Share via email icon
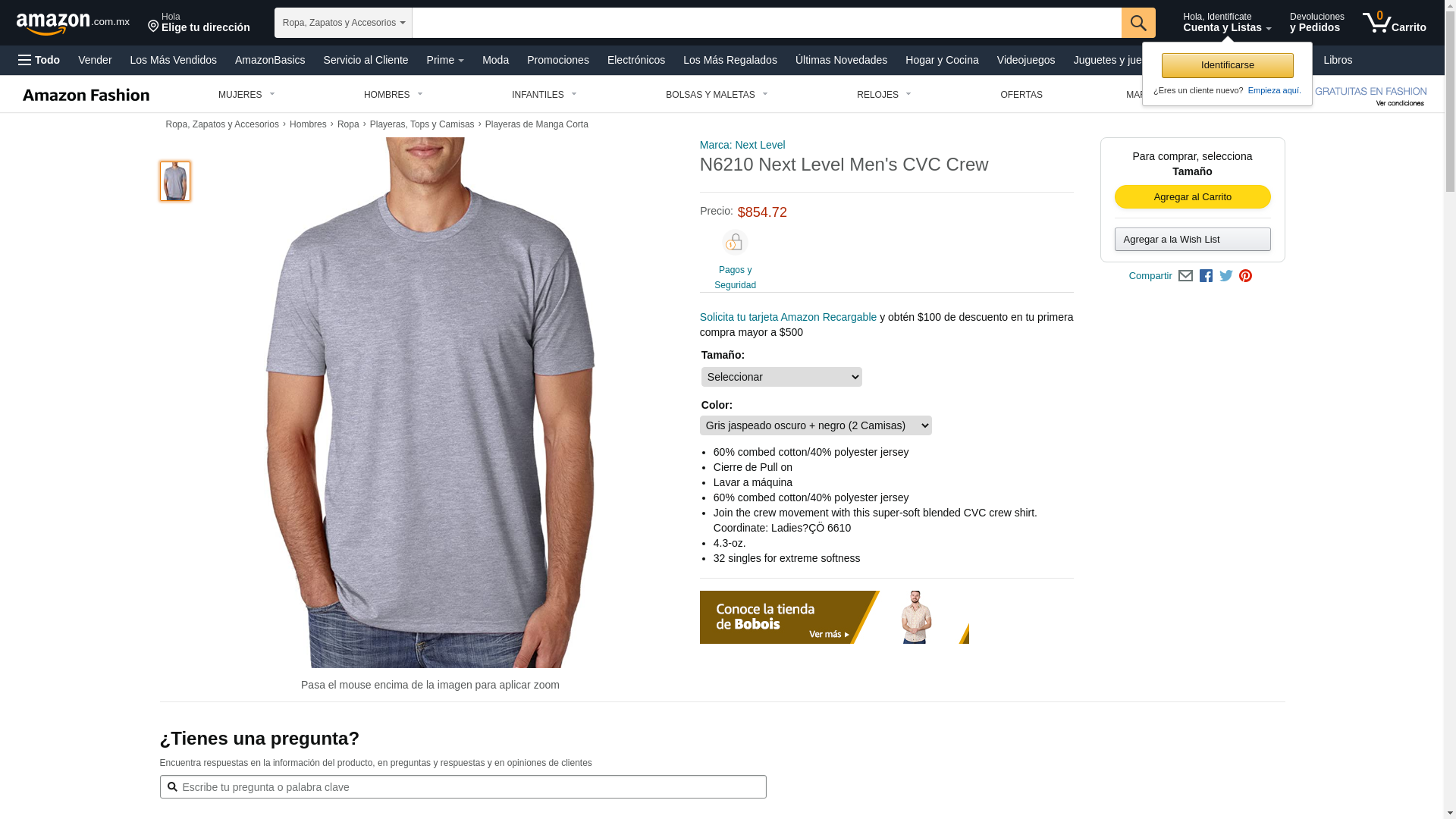 pyautogui.click(x=1185, y=276)
